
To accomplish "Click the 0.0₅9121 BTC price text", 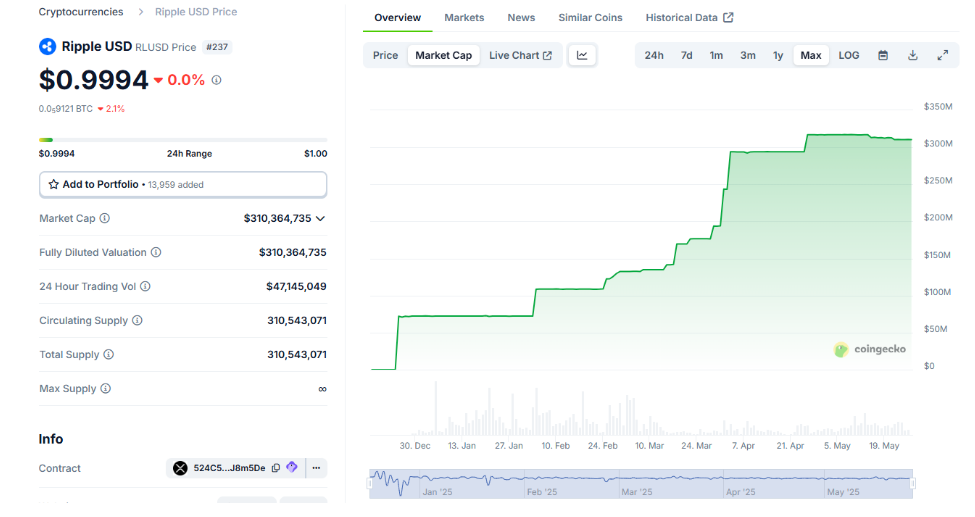I will [65, 108].
